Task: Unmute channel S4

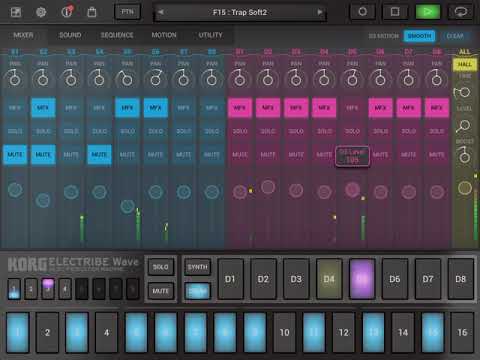Action: click(x=99, y=155)
